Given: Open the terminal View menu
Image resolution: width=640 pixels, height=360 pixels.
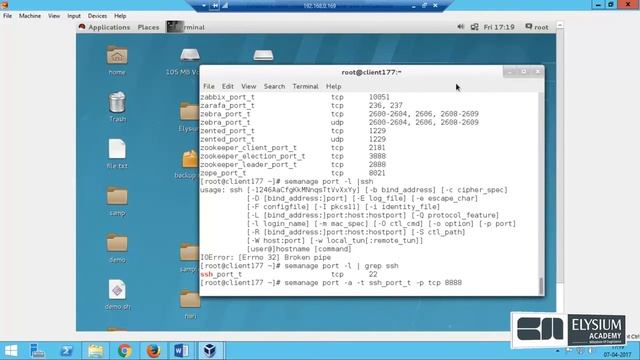Looking at the screenshot, I should [249, 87].
